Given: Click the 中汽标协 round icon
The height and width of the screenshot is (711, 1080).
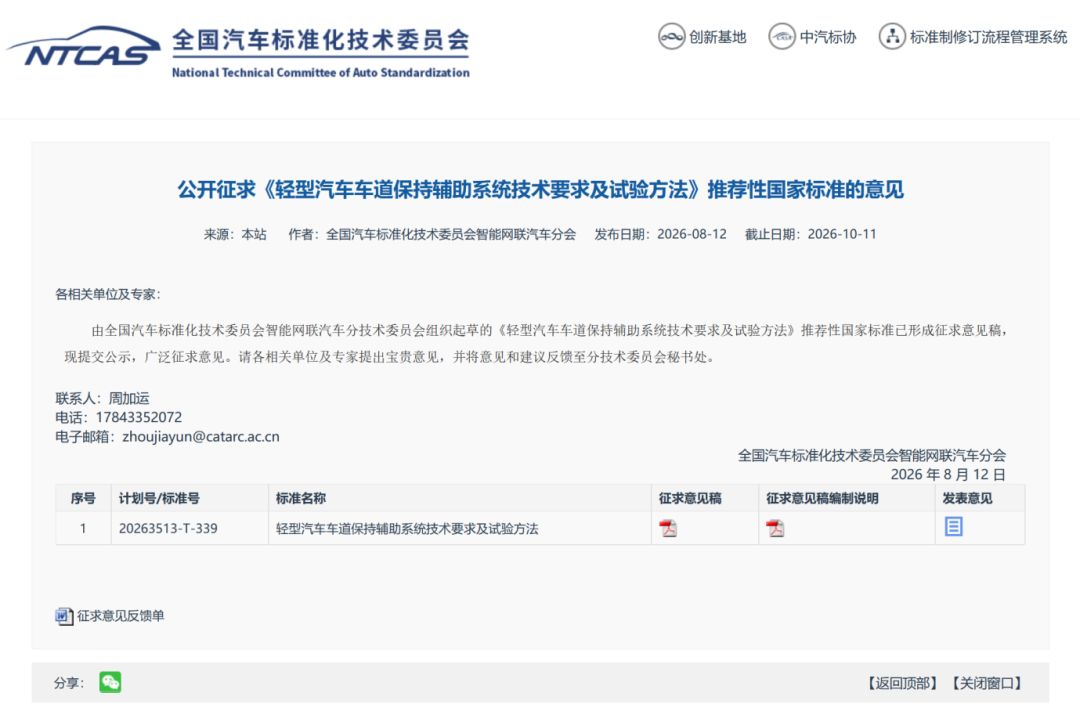Looking at the screenshot, I should coord(782,37).
